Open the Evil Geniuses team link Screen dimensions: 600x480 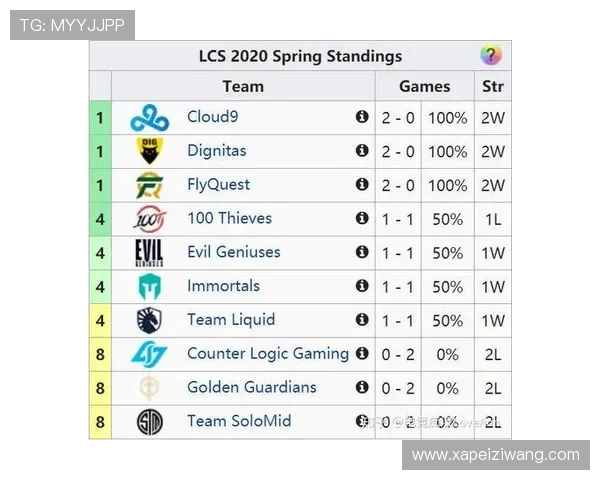pos(233,252)
